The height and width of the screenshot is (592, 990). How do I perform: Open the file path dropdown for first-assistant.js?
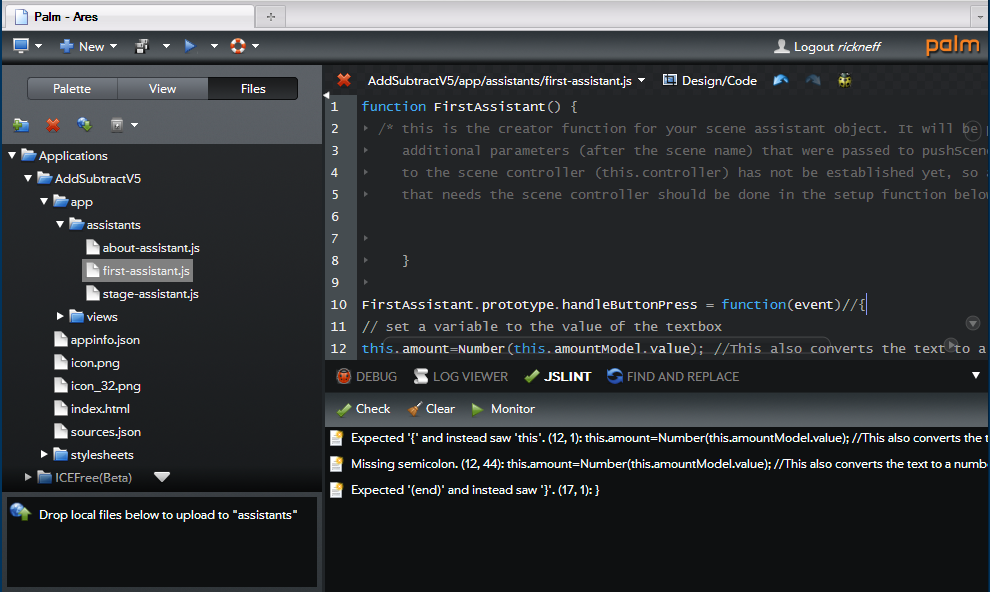coord(641,80)
